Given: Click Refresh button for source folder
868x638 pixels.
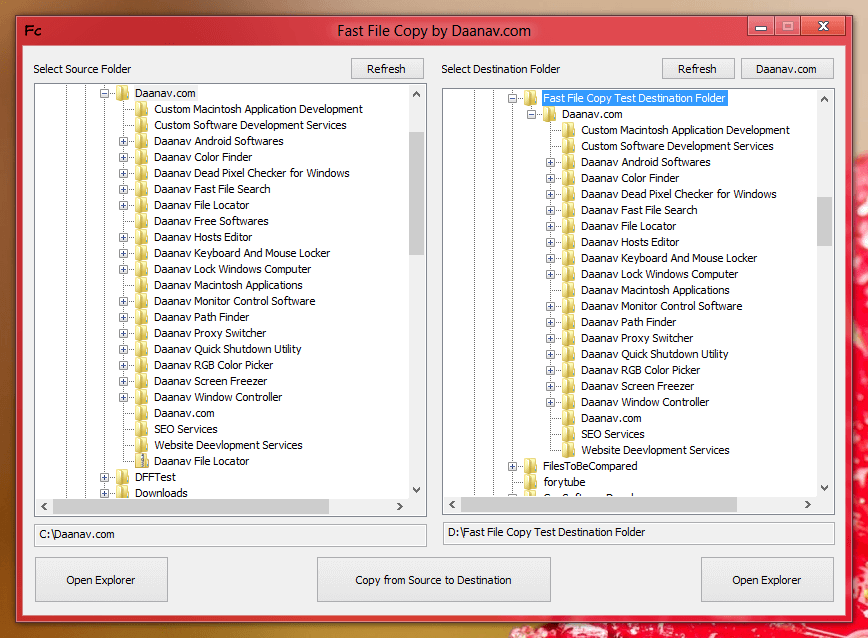Looking at the screenshot, I should pyautogui.click(x=387, y=69).
